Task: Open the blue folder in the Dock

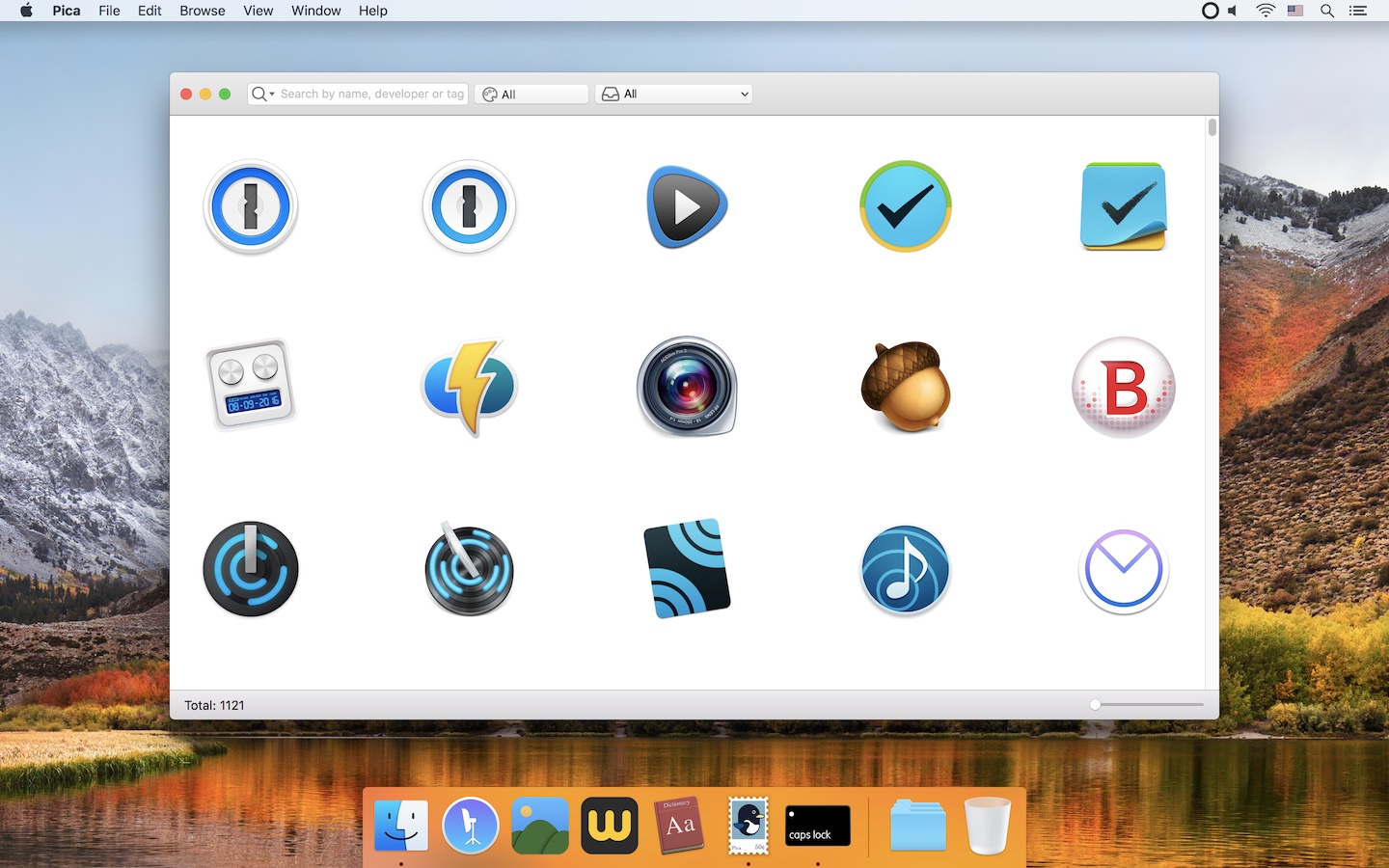Action: pyautogui.click(x=918, y=826)
